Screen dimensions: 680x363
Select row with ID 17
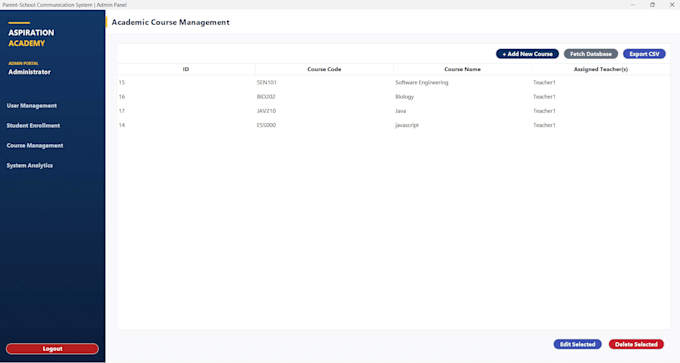pyautogui.click(x=393, y=111)
